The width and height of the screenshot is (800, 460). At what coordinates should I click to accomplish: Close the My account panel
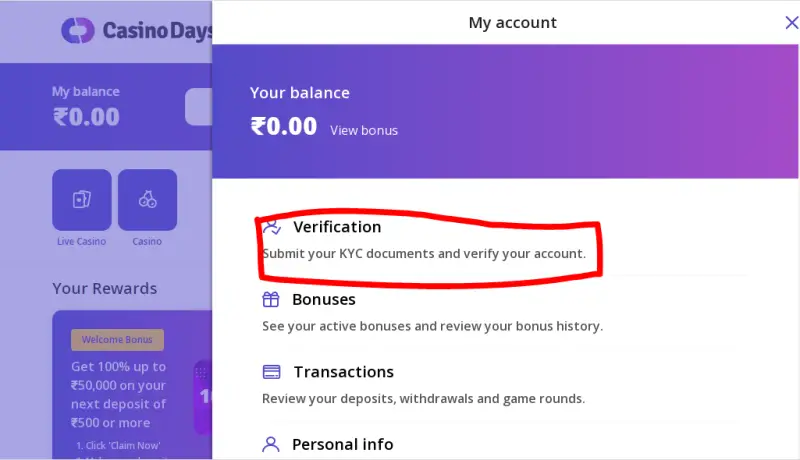pyautogui.click(x=791, y=22)
